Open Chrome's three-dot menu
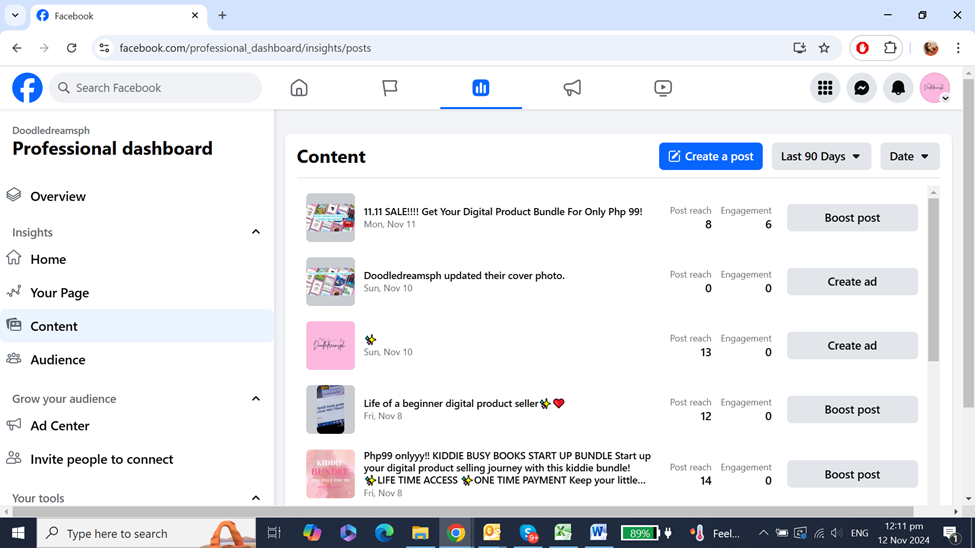Image resolution: width=975 pixels, height=548 pixels. pyautogui.click(x=958, y=48)
